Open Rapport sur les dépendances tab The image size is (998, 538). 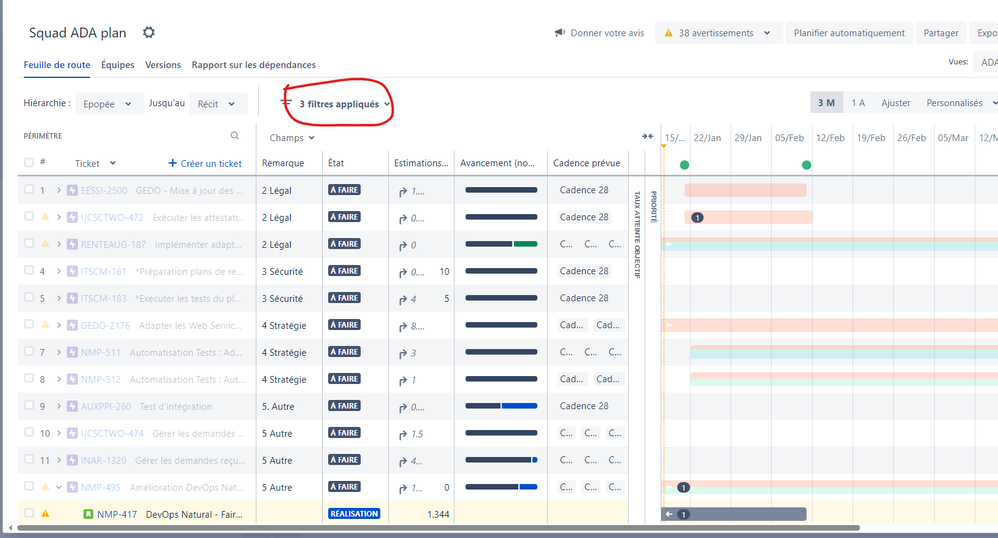[253, 65]
